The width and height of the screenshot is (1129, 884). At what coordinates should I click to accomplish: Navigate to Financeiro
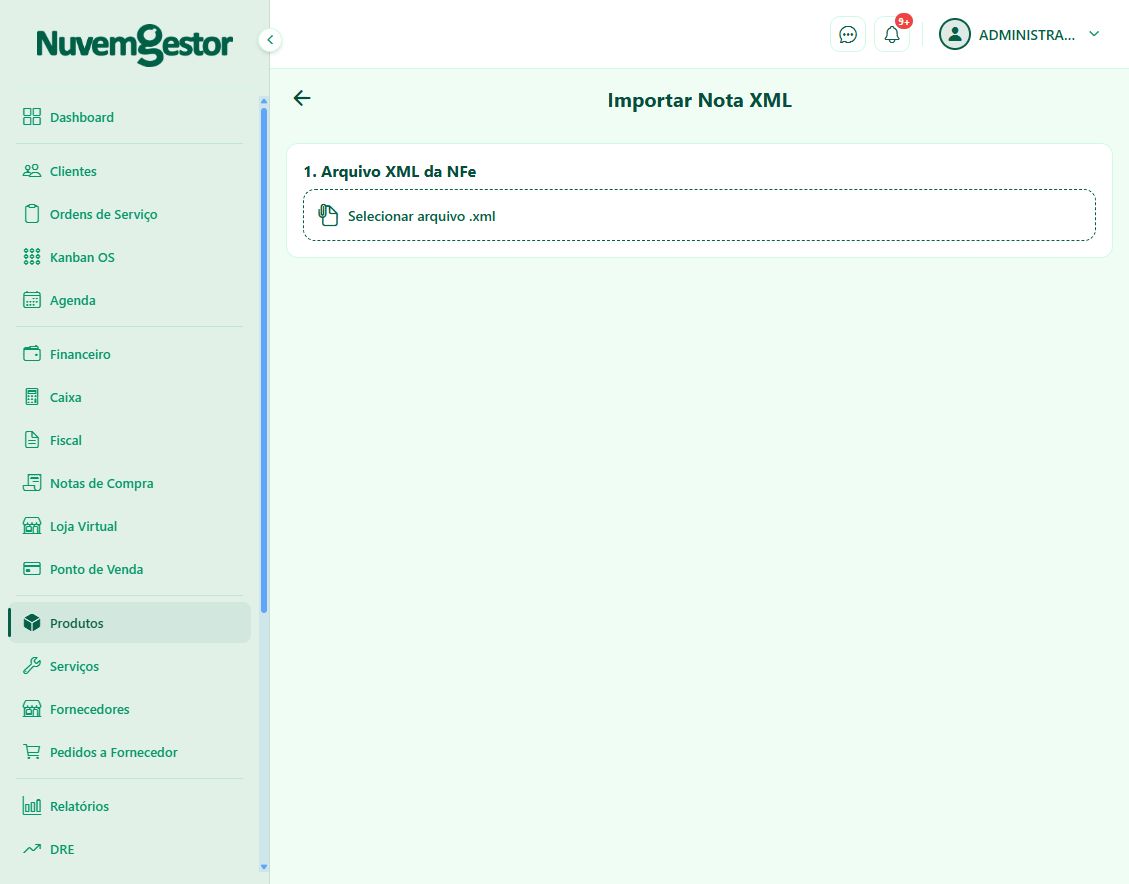130,353
